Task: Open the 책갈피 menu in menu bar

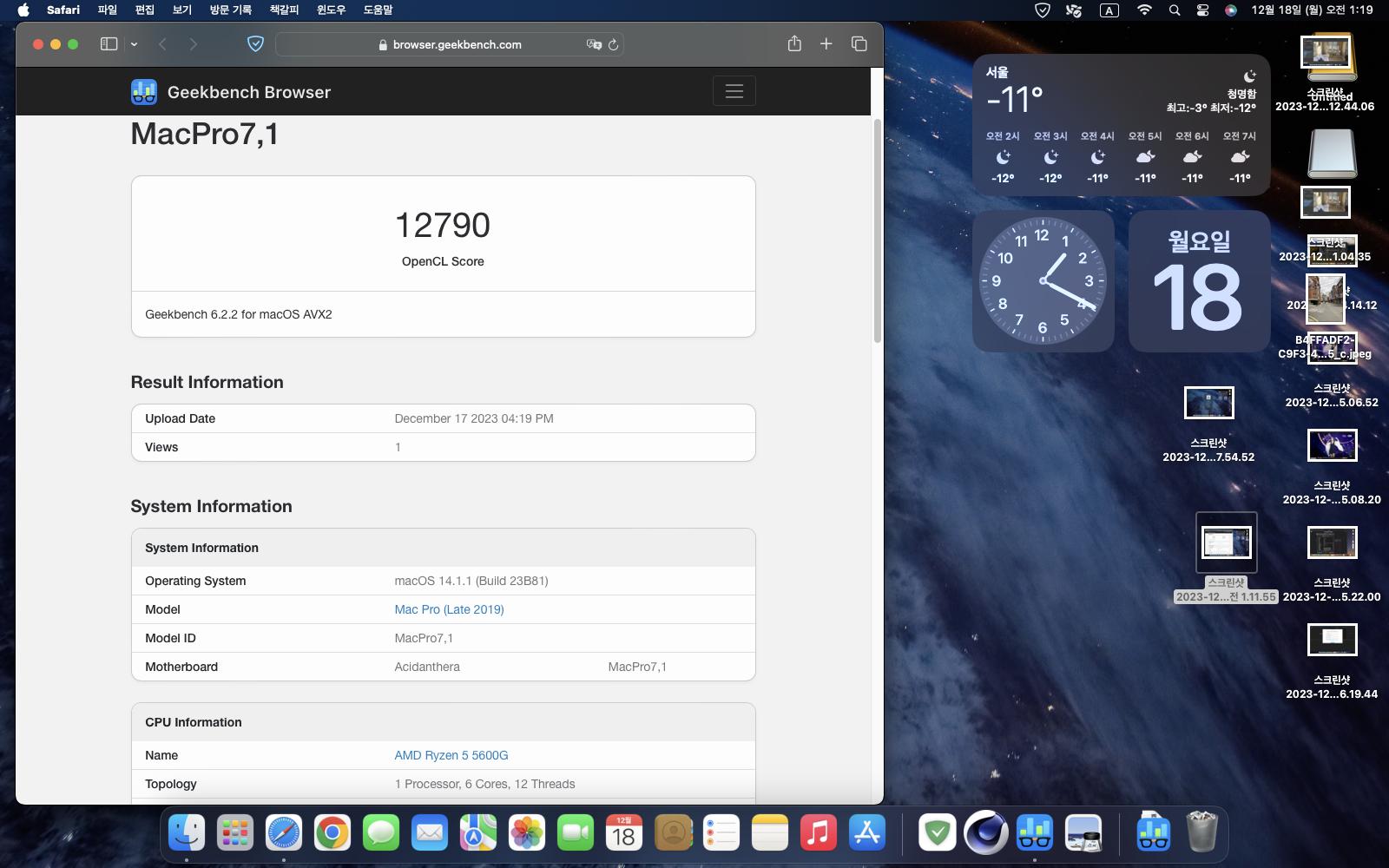Action: (284, 10)
